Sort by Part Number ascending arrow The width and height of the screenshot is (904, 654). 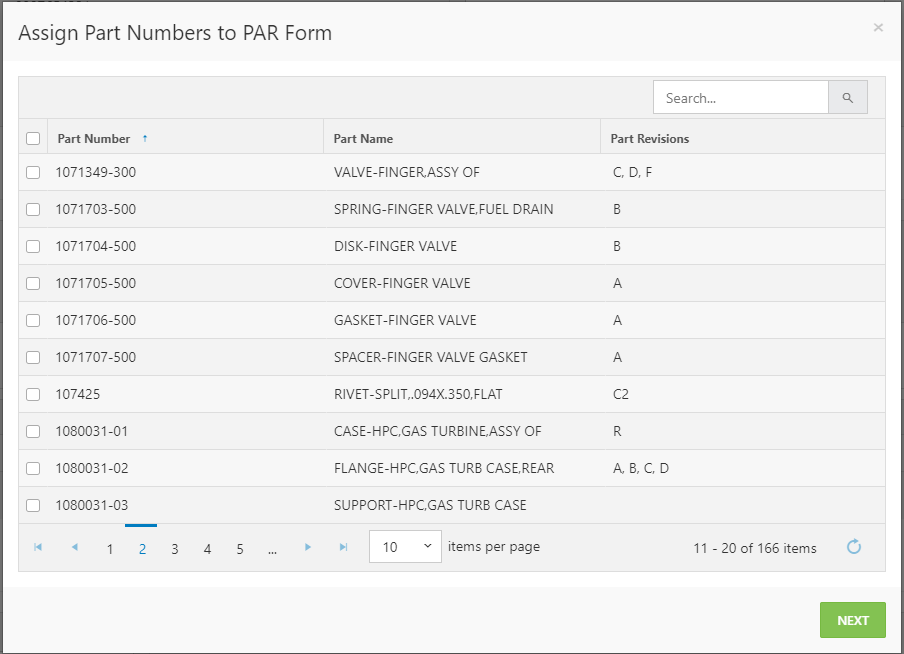click(x=145, y=138)
